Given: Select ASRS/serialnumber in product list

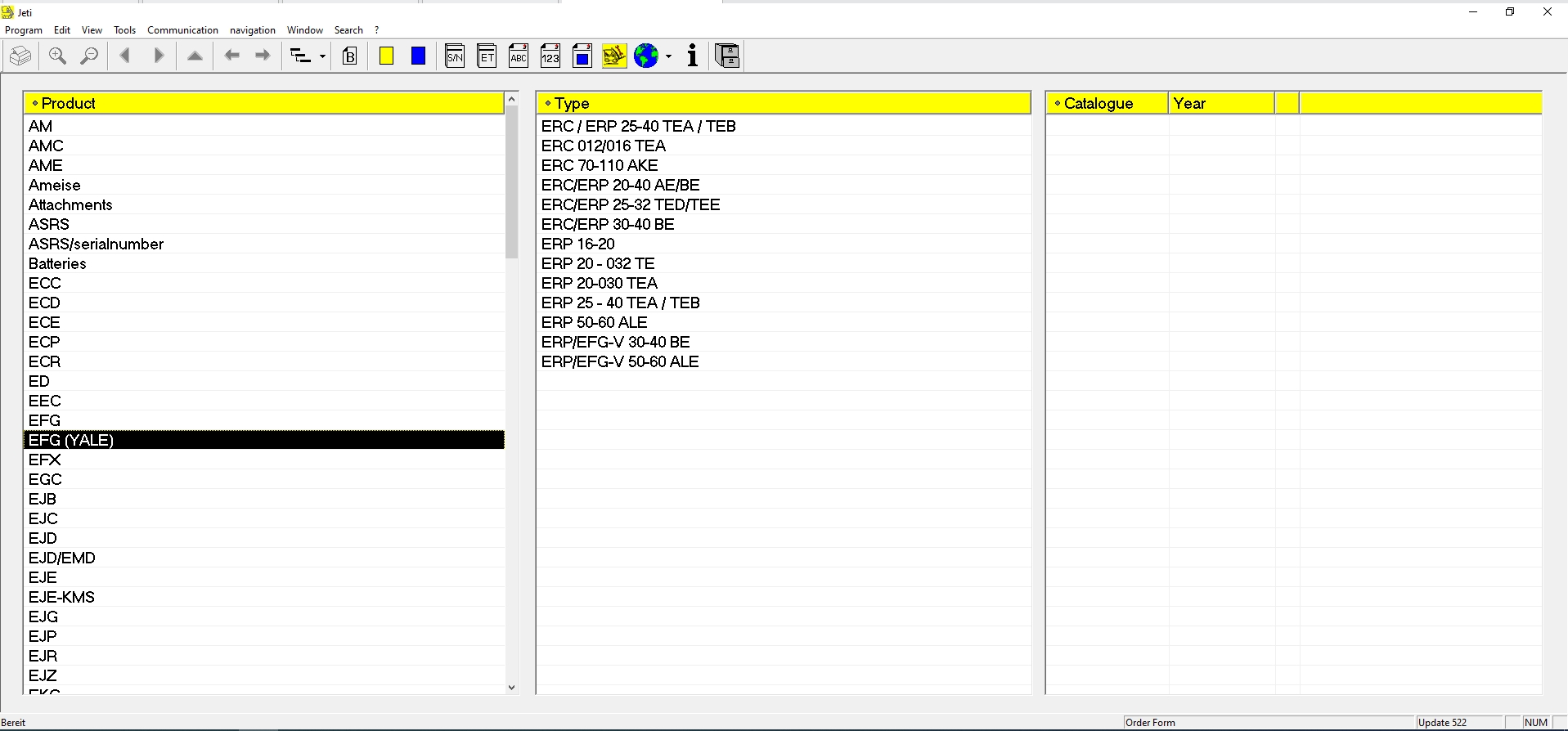Looking at the screenshot, I should pos(264,244).
